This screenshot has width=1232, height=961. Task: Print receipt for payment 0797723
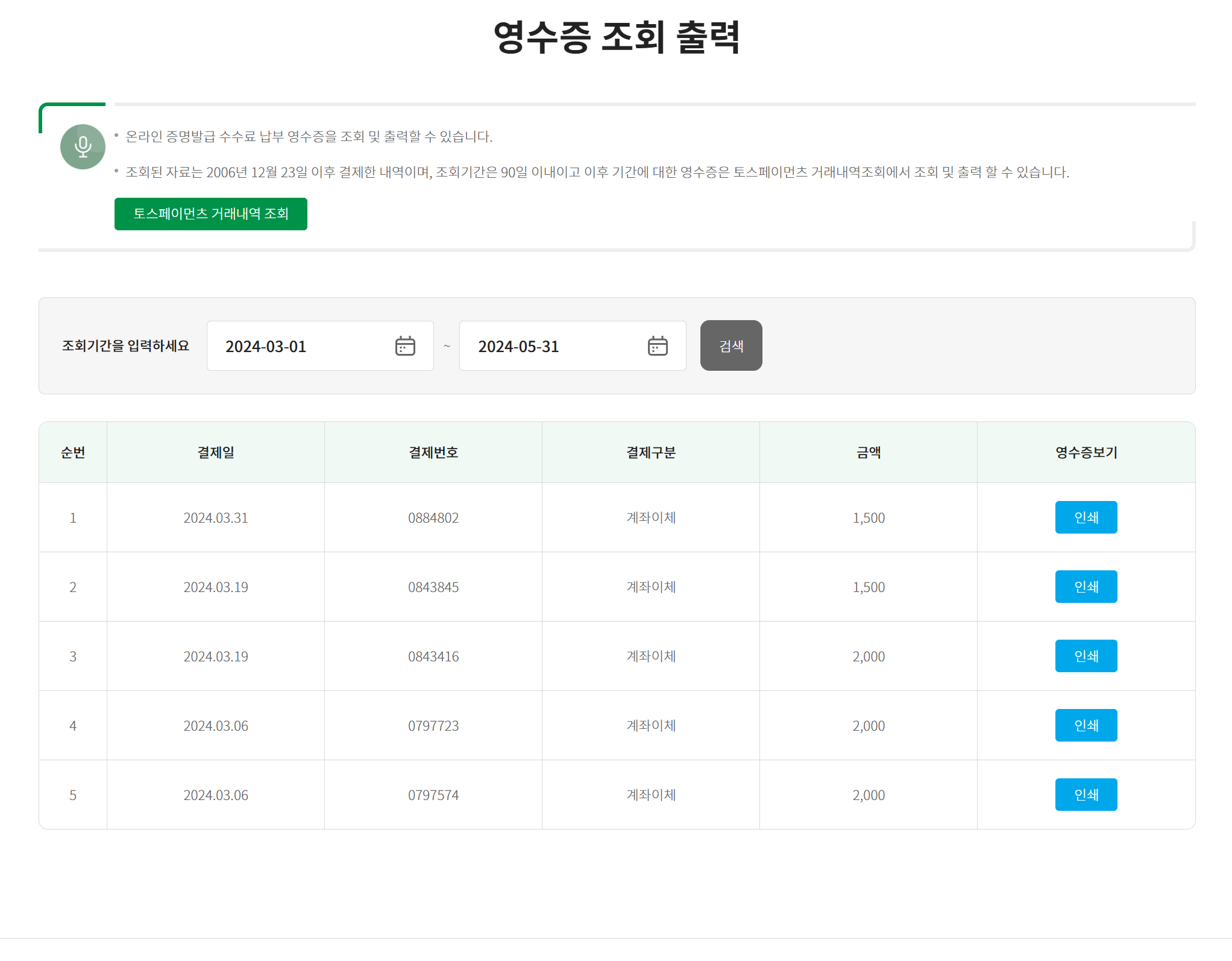(1086, 725)
